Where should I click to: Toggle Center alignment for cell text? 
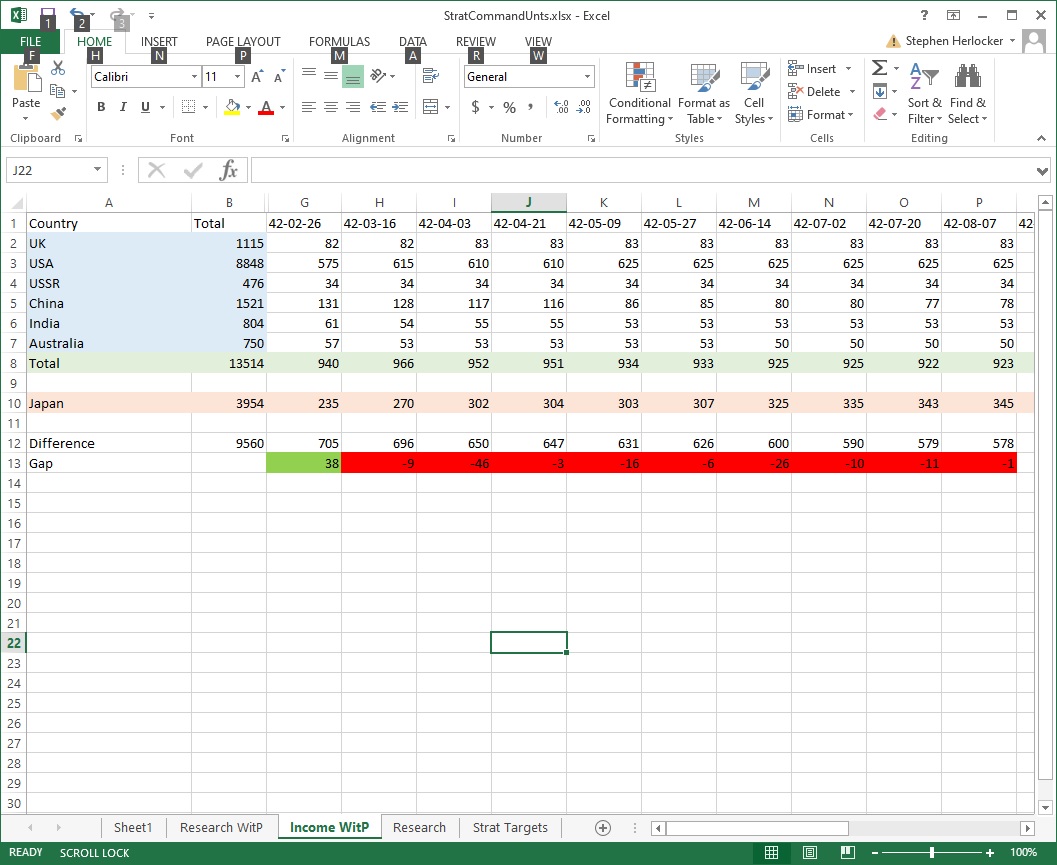pyautogui.click(x=330, y=107)
